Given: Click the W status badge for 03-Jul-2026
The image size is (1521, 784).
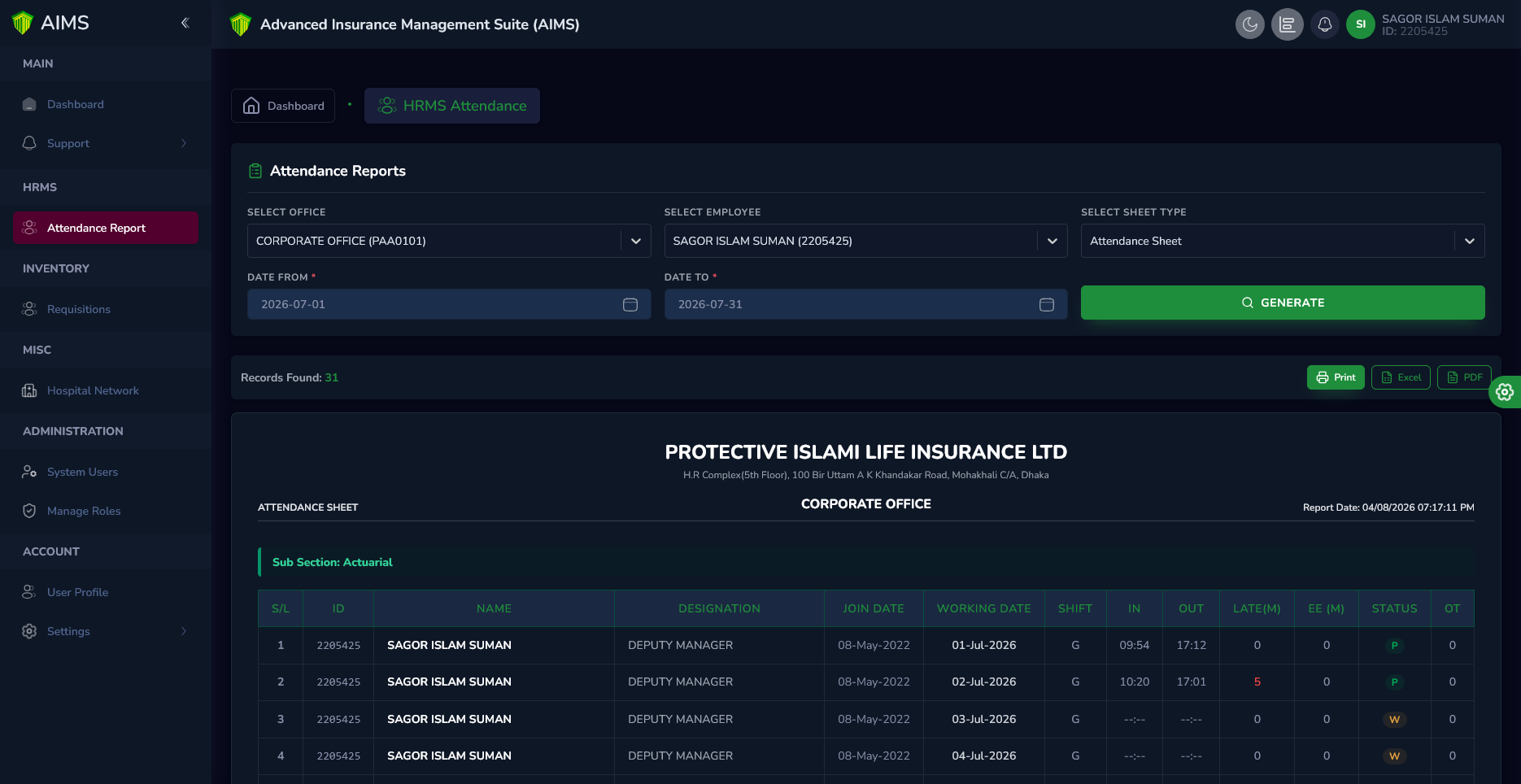Looking at the screenshot, I should [x=1394, y=720].
